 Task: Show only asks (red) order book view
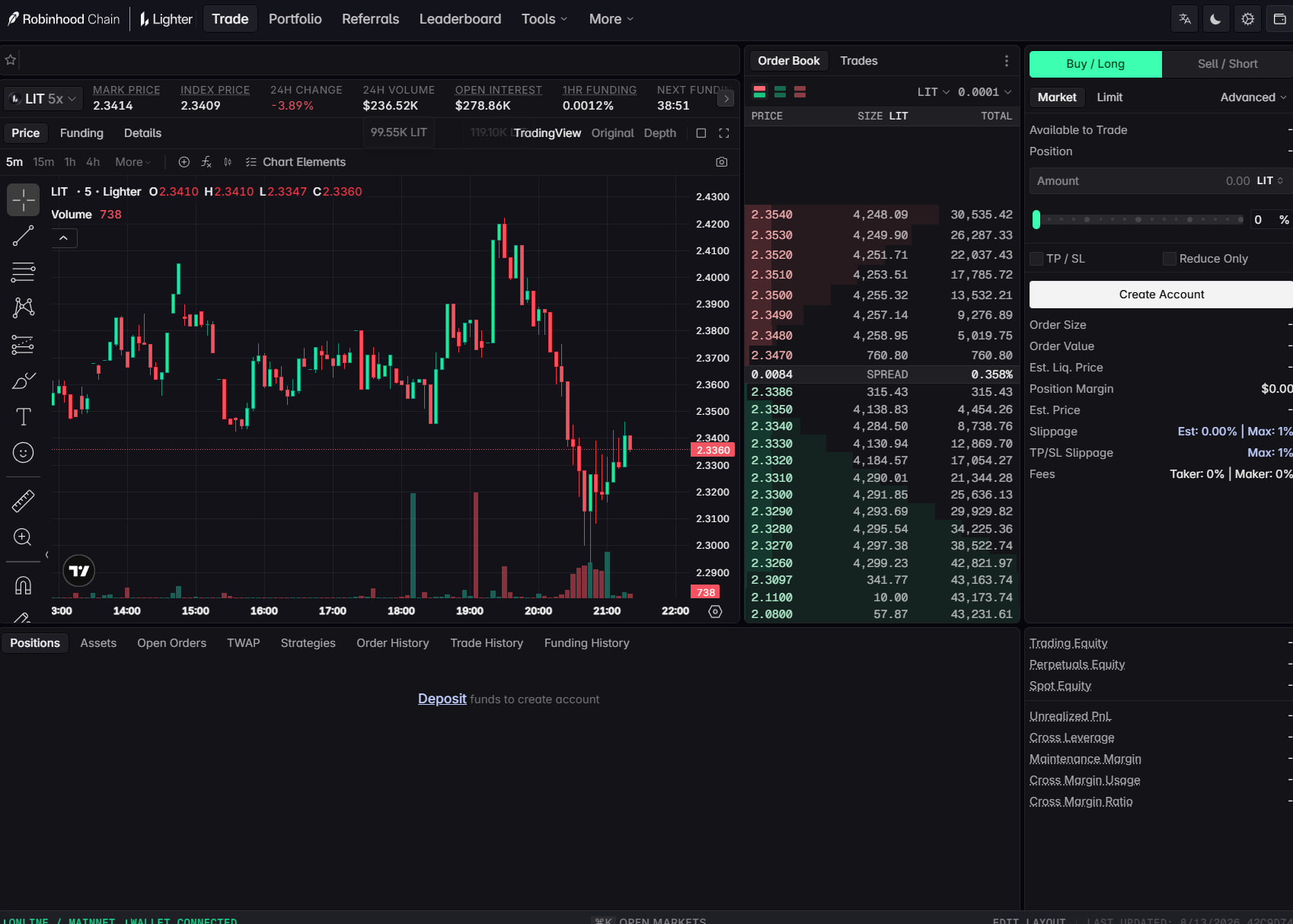pyautogui.click(x=800, y=92)
